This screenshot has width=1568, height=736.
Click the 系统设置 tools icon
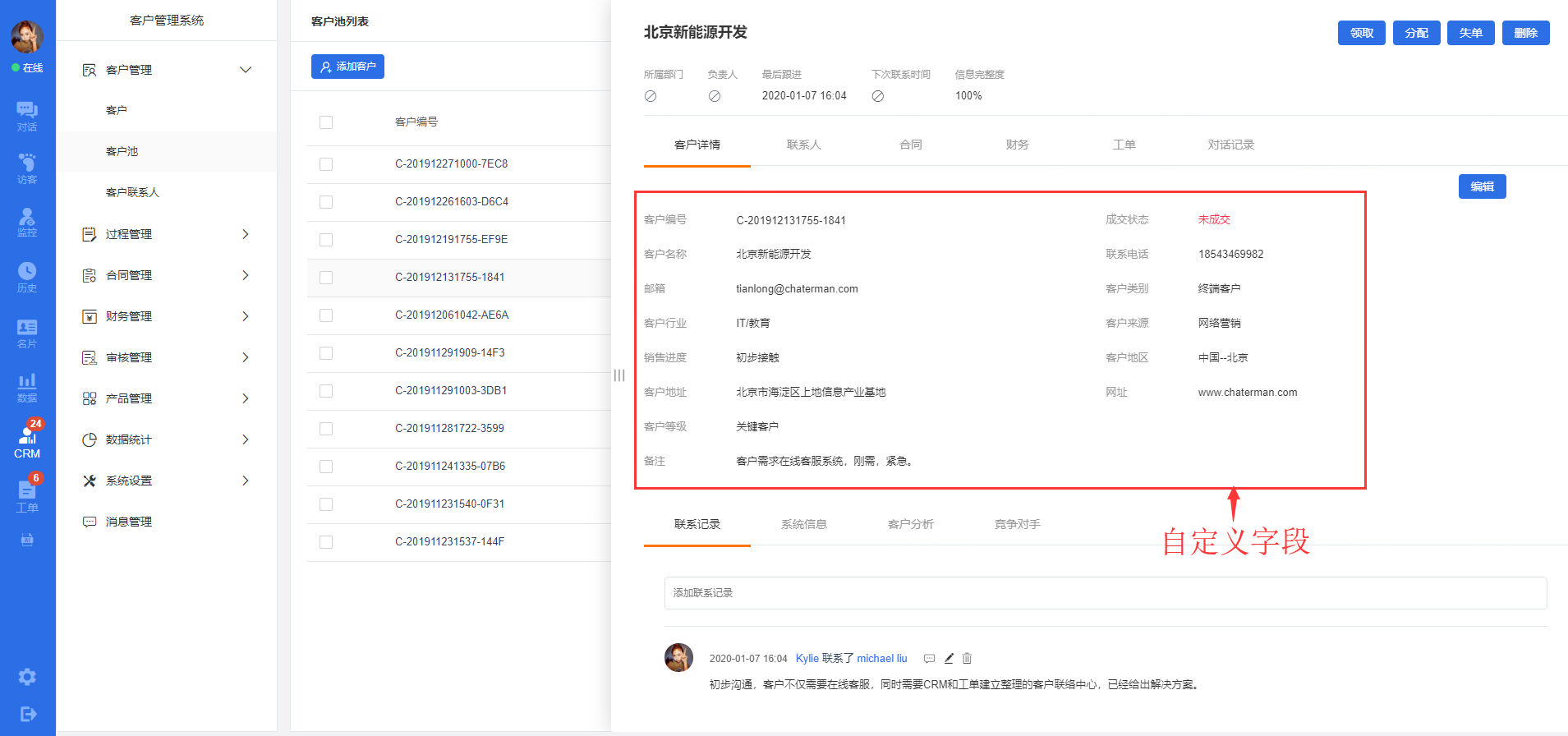[x=90, y=481]
